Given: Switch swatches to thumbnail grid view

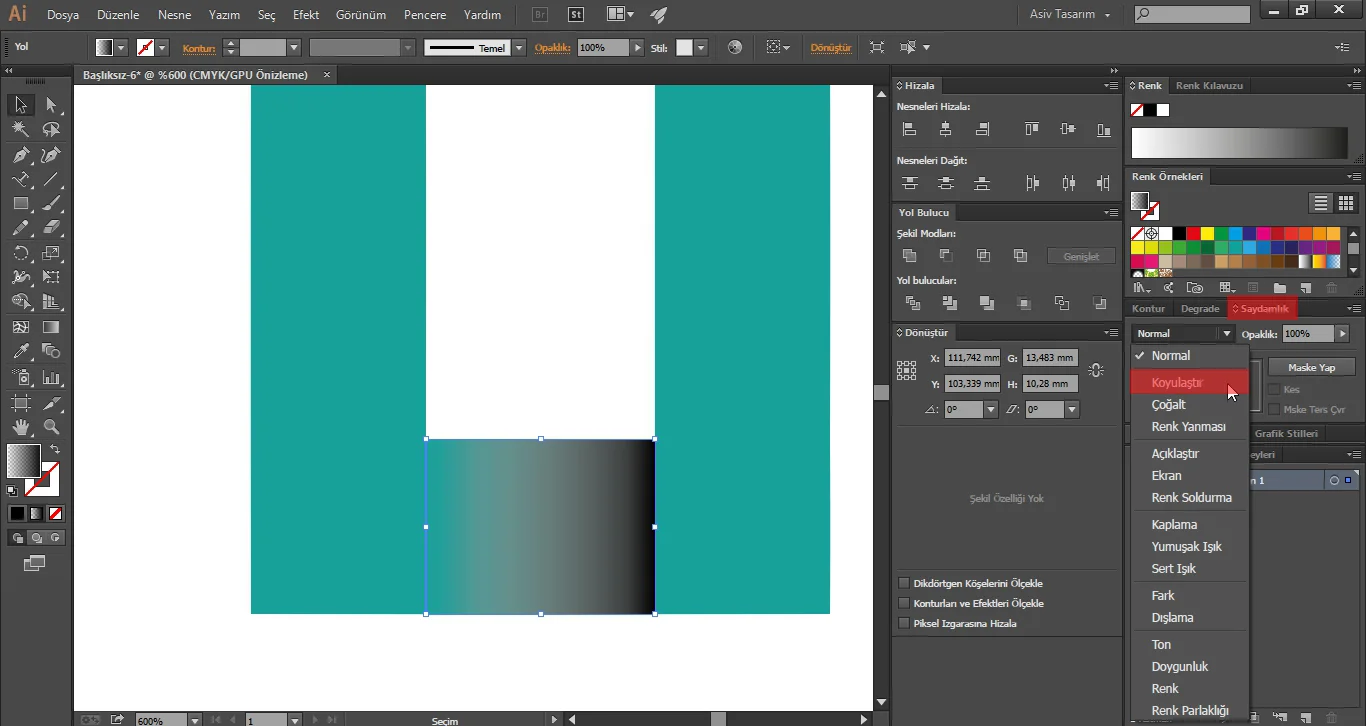Looking at the screenshot, I should [x=1346, y=203].
